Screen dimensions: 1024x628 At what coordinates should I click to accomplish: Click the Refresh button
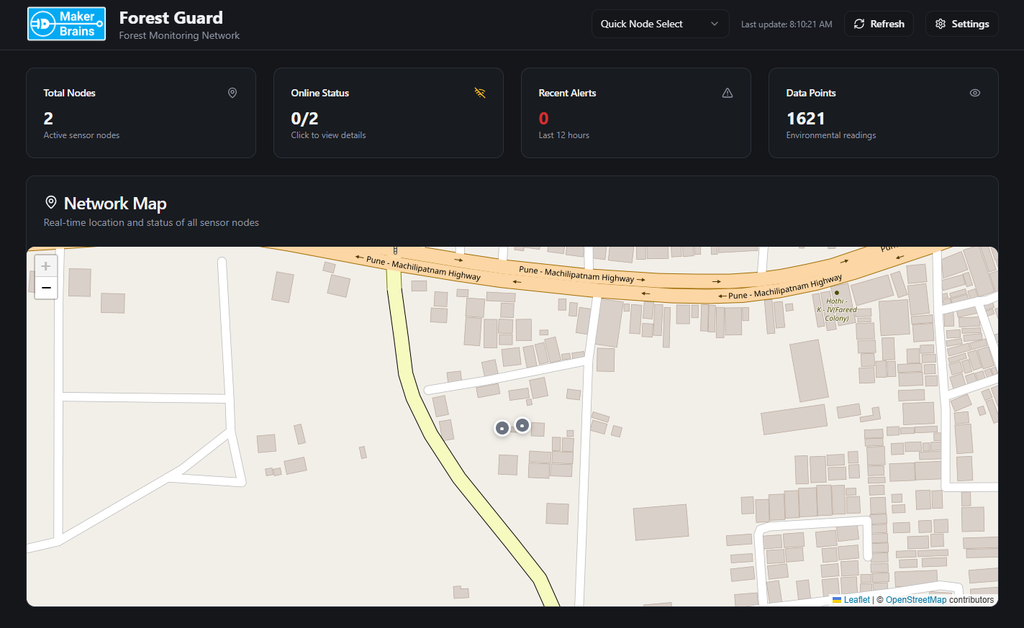coord(878,24)
